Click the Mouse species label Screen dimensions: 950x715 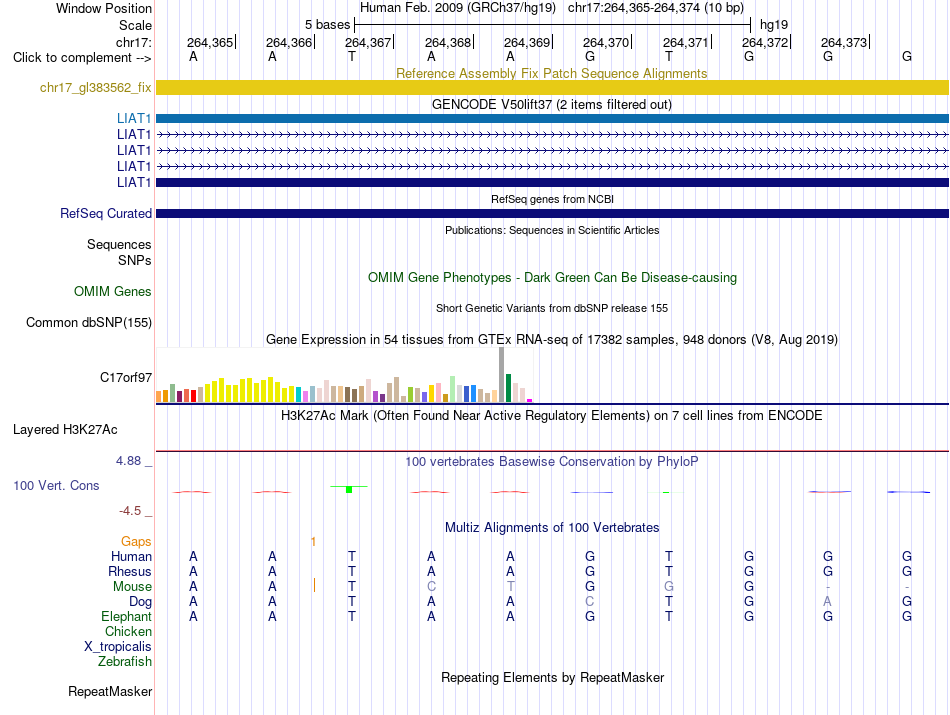coord(132,587)
